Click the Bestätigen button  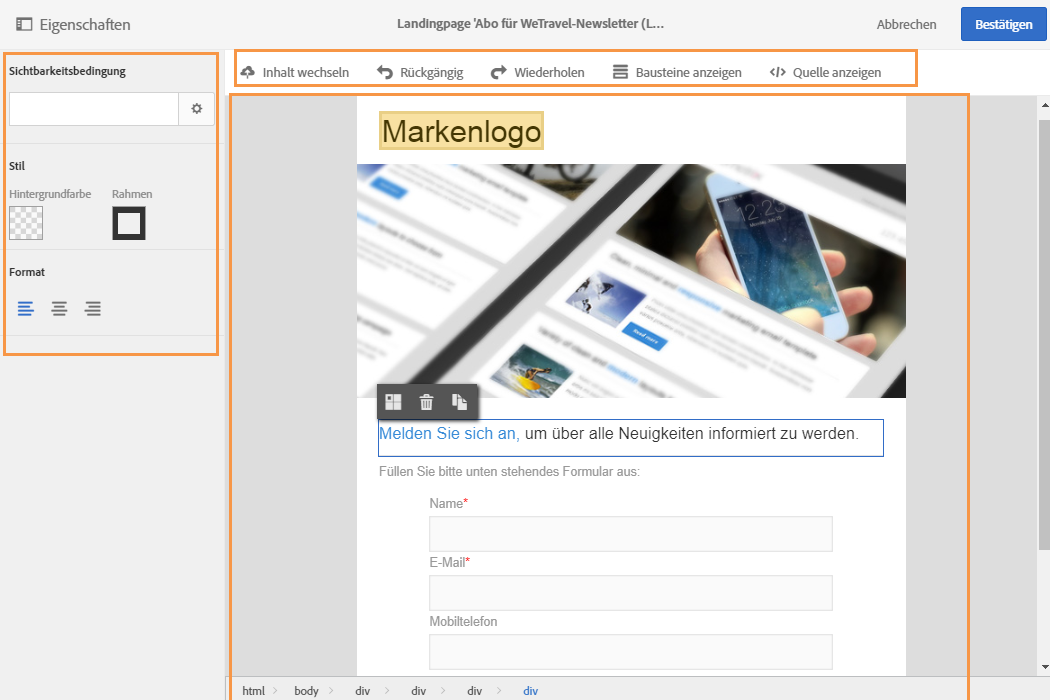pyautogui.click(x=1003, y=24)
